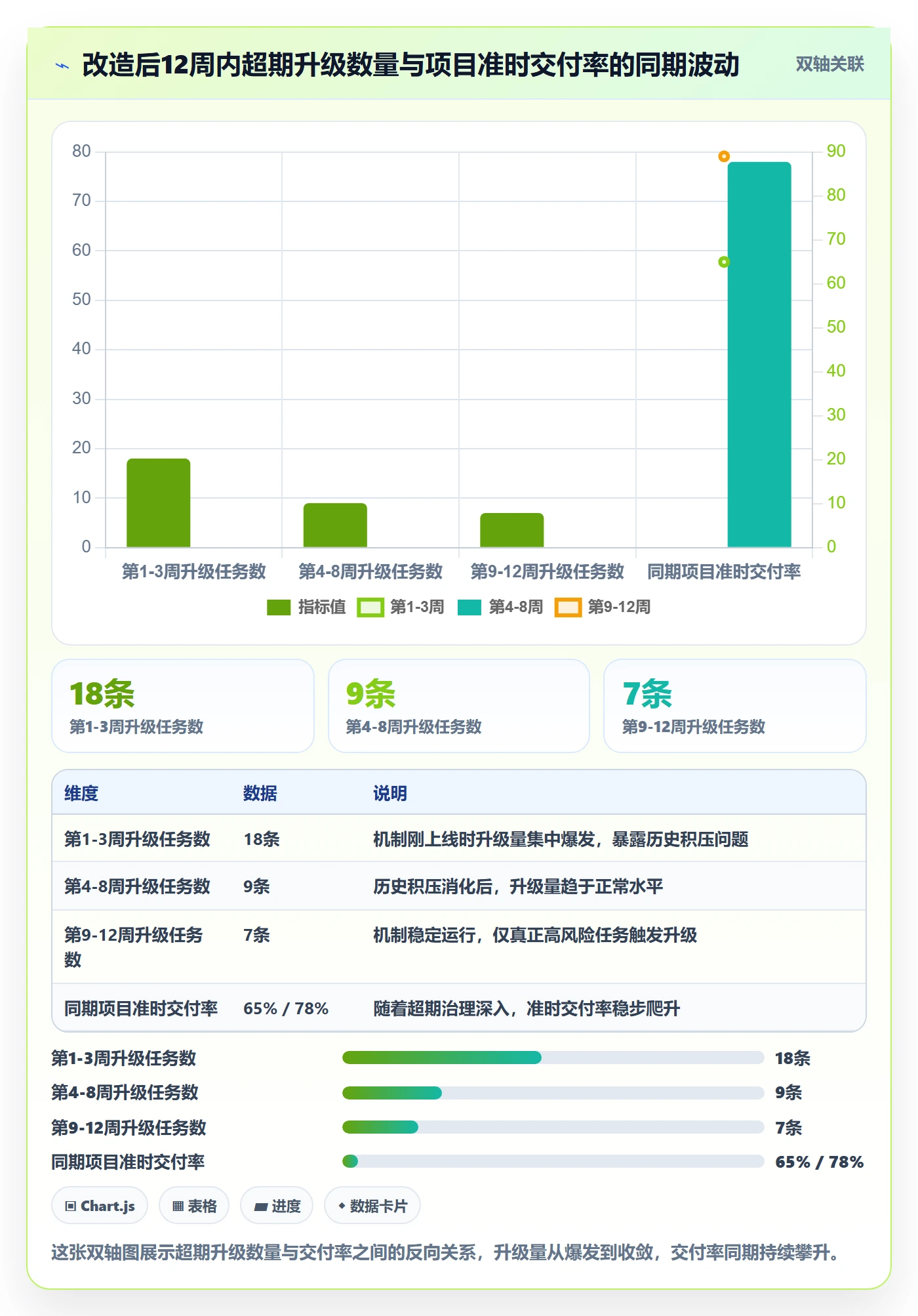Click table cell 机制刚上线时升级量集中爆发，暴露历史积压问题
918x1316 pixels.
[561, 840]
